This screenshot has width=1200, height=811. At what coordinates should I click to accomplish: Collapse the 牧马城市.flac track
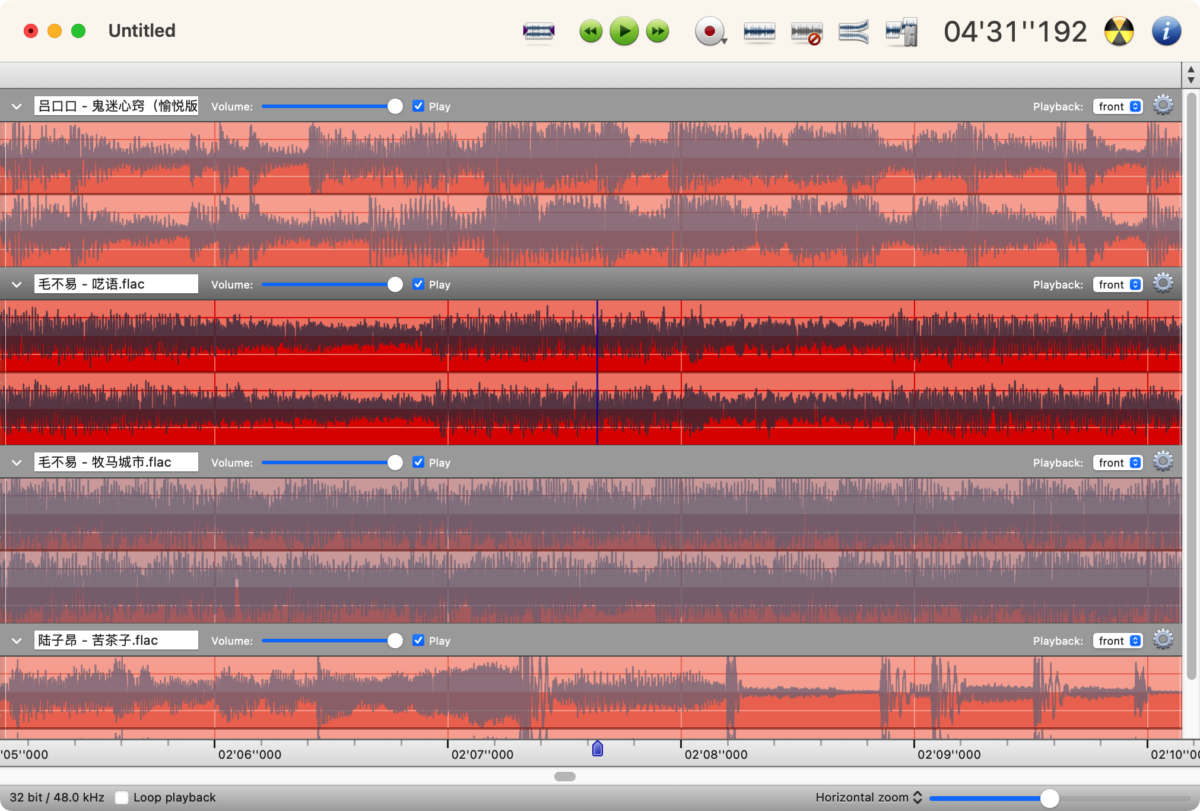click(x=16, y=462)
